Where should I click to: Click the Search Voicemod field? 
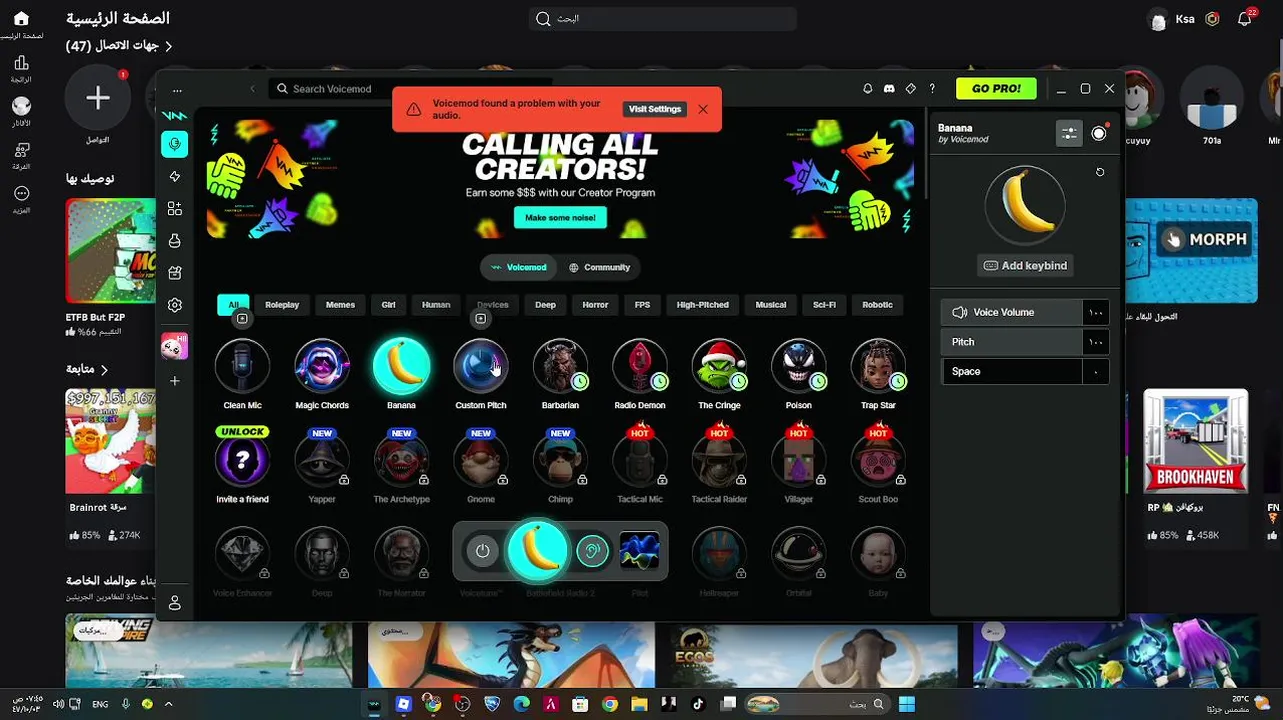point(410,89)
